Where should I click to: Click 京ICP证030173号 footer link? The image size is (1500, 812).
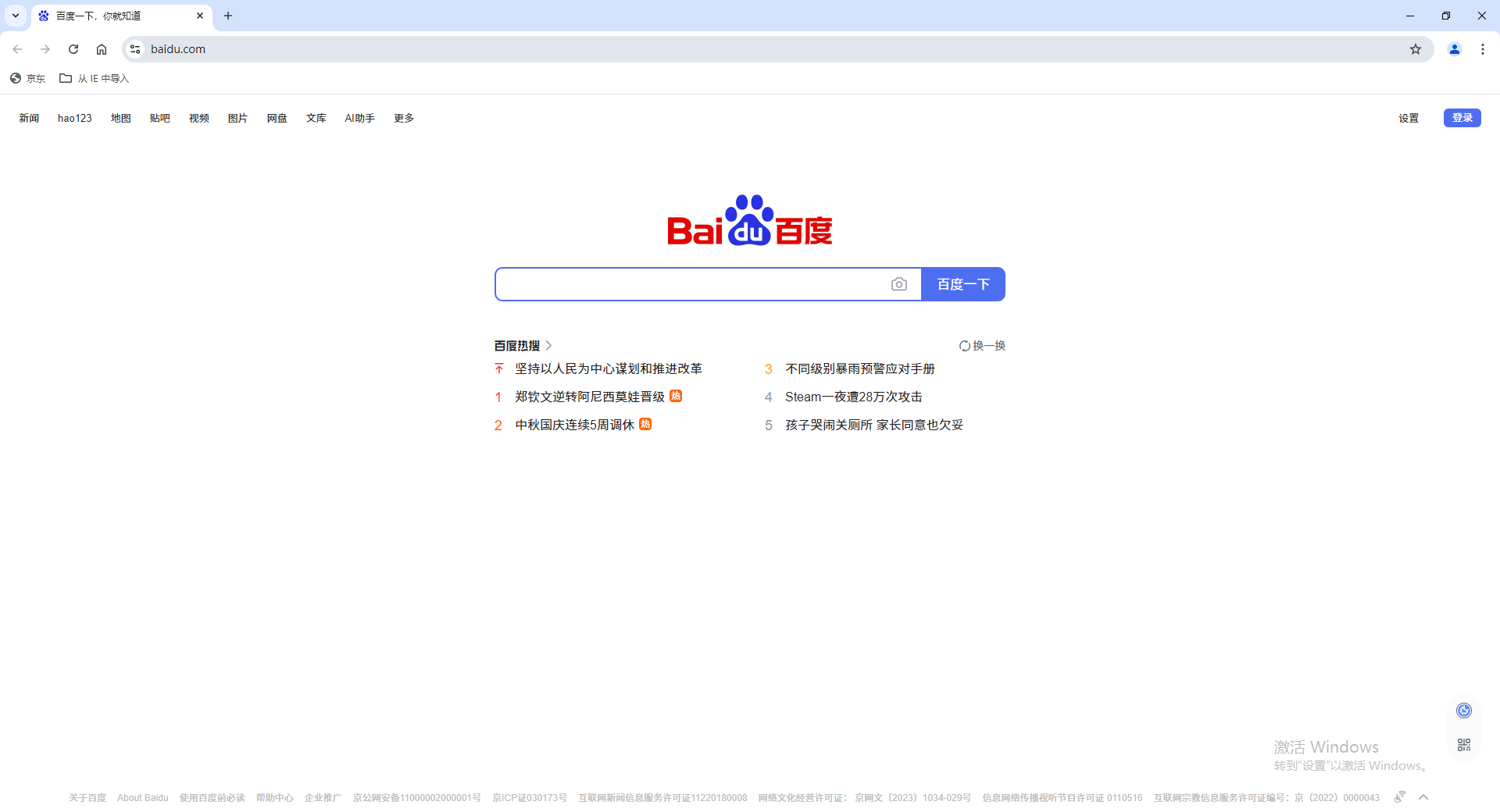530,798
